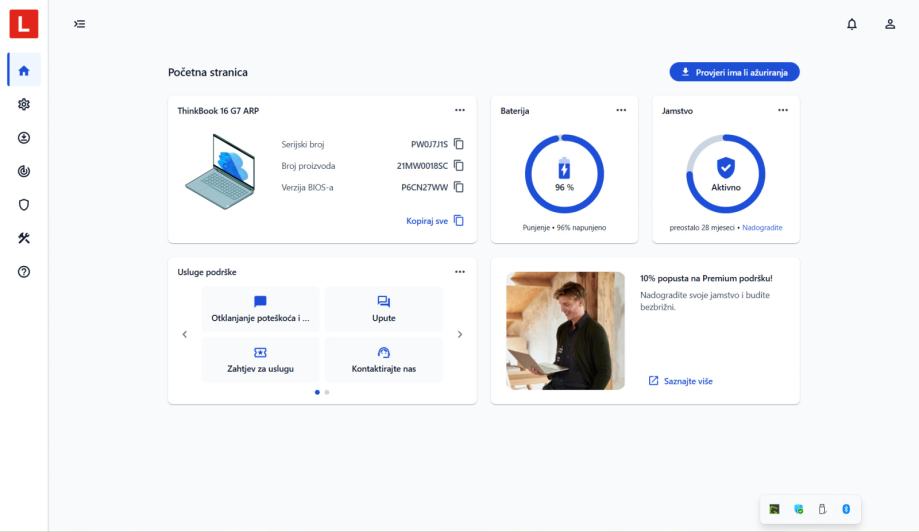The image size is (919, 532).
Task: Click Saznajte više link
Action: click(680, 381)
